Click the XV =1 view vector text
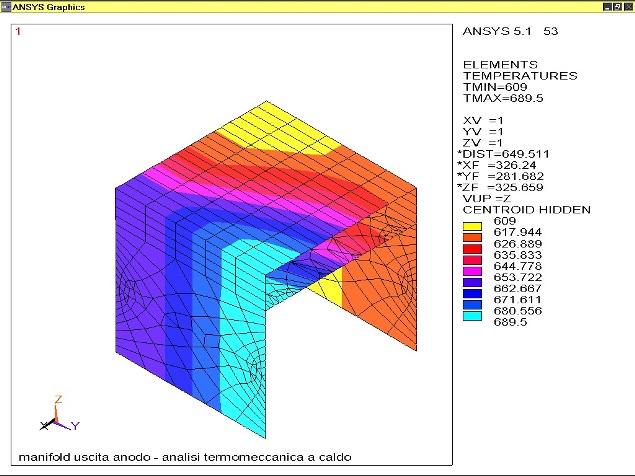 483,120
